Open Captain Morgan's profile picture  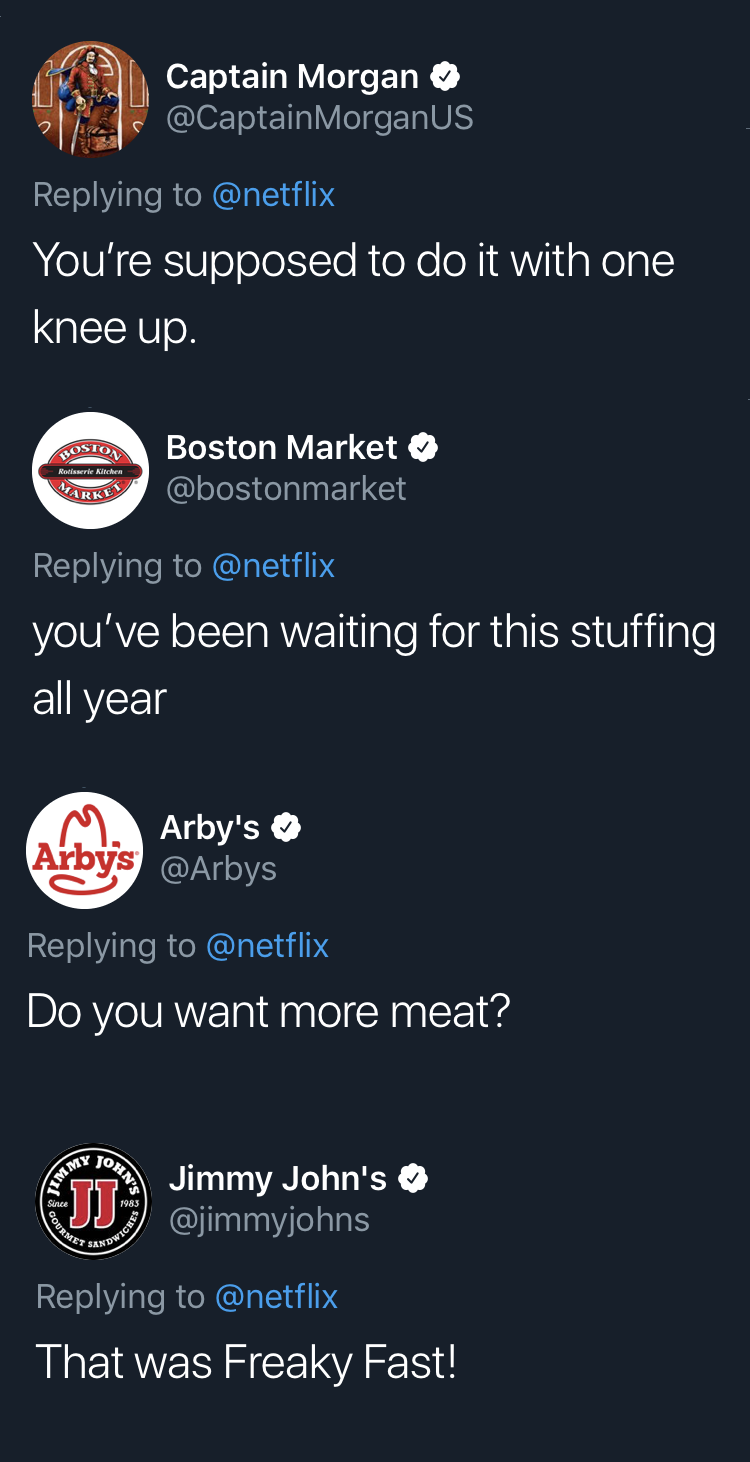pyautogui.click(x=91, y=98)
